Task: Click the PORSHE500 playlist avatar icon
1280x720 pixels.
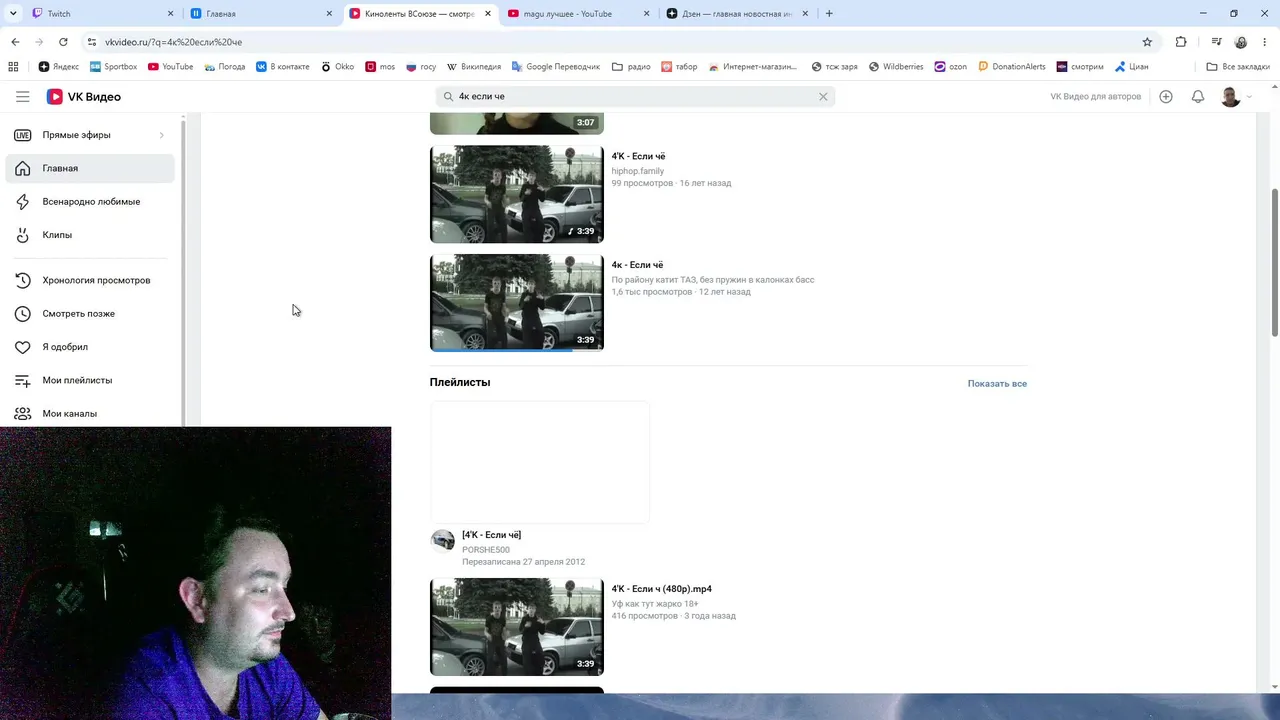Action: point(442,541)
